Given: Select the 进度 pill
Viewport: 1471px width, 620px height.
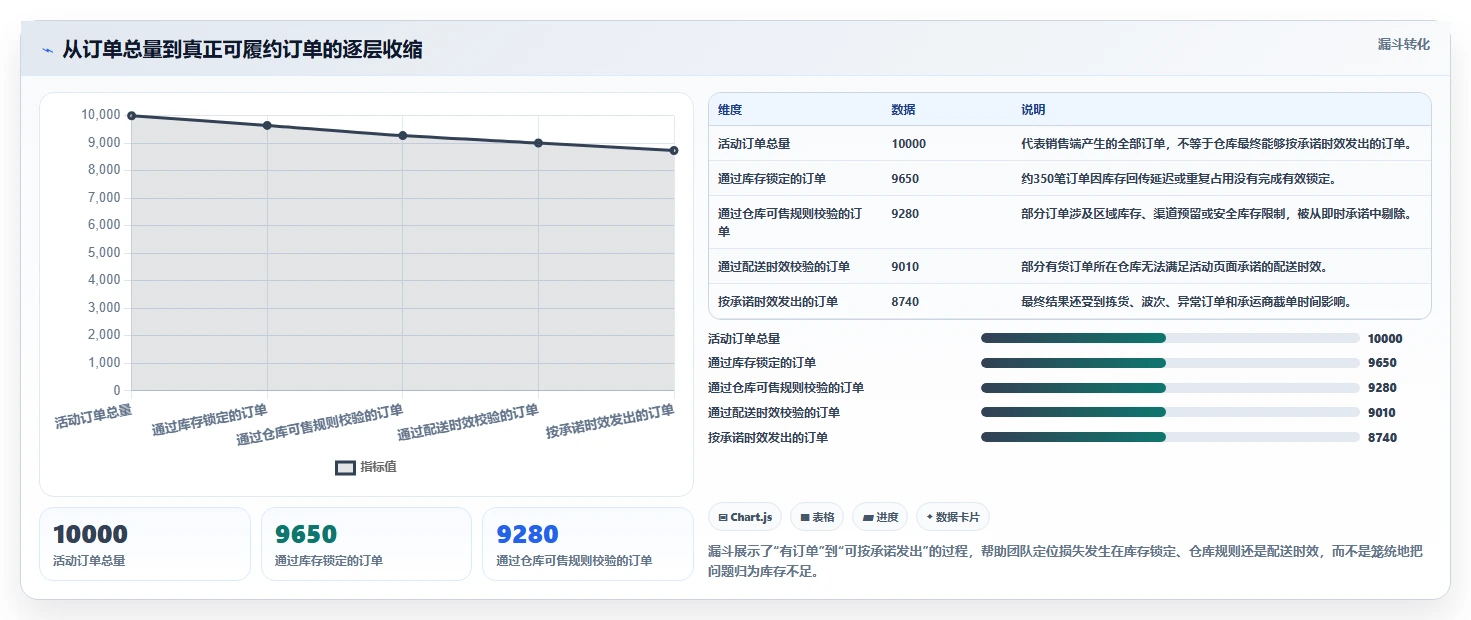Looking at the screenshot, I should tap(880, 517).
